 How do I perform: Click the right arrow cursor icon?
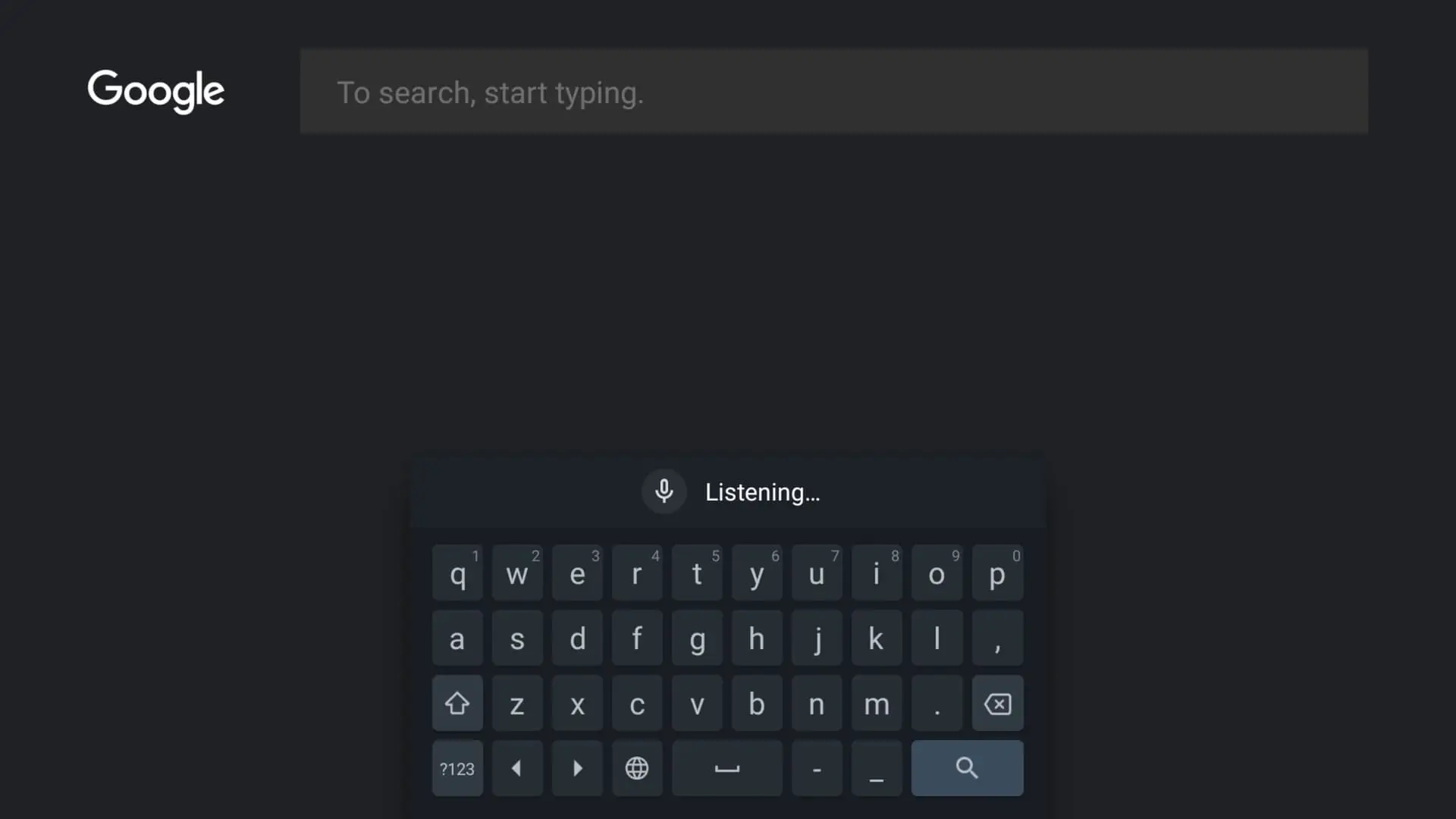tap(577, 768)
